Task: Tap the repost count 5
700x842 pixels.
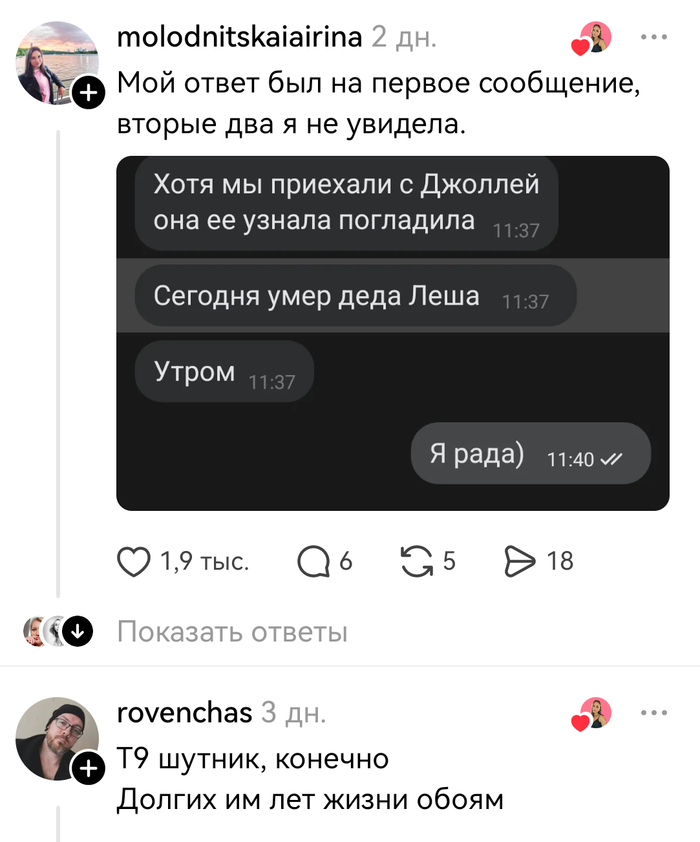Action: (449, 561)
